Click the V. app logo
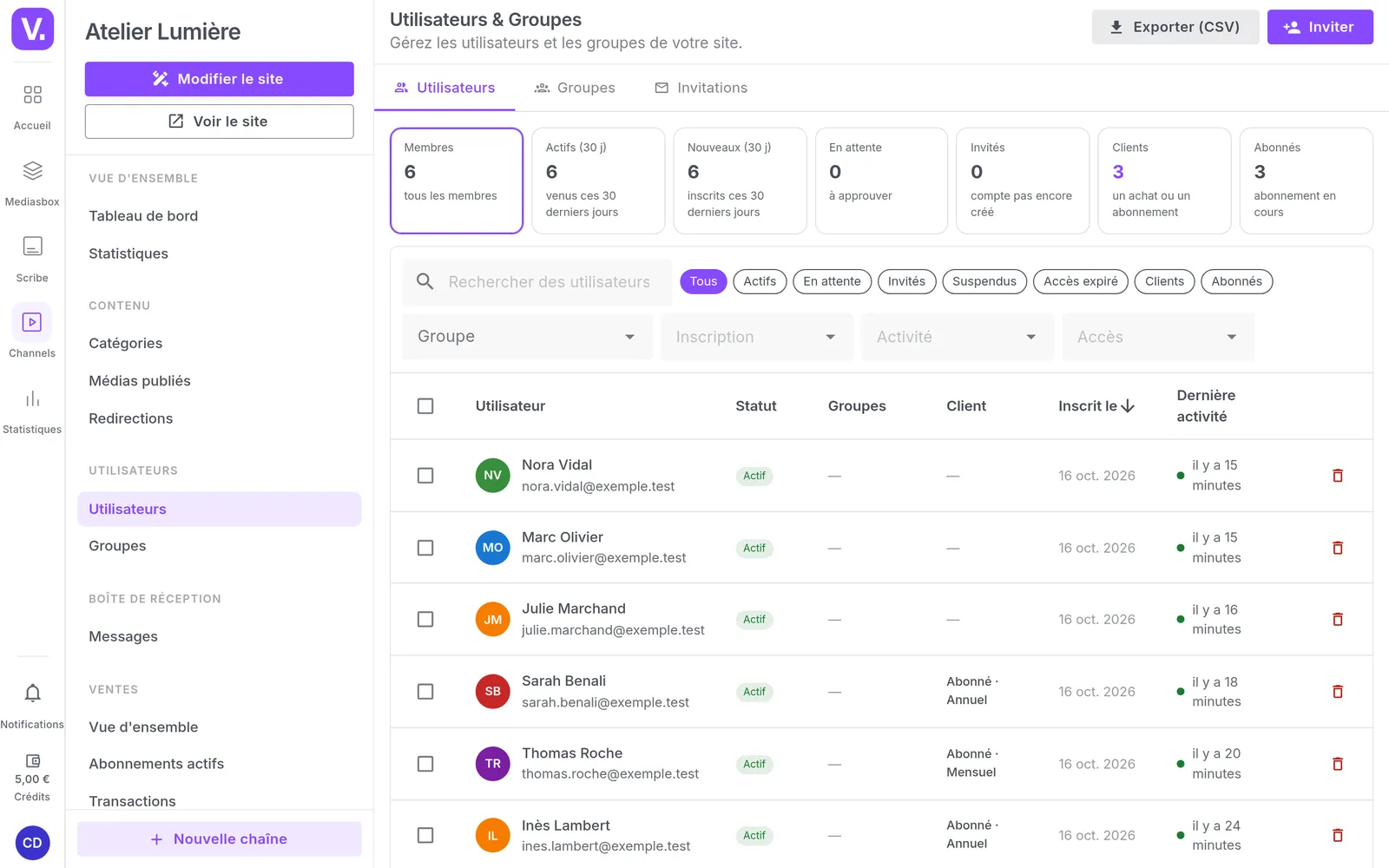This screenshot has height=868, width=1389. click(32, 30)
